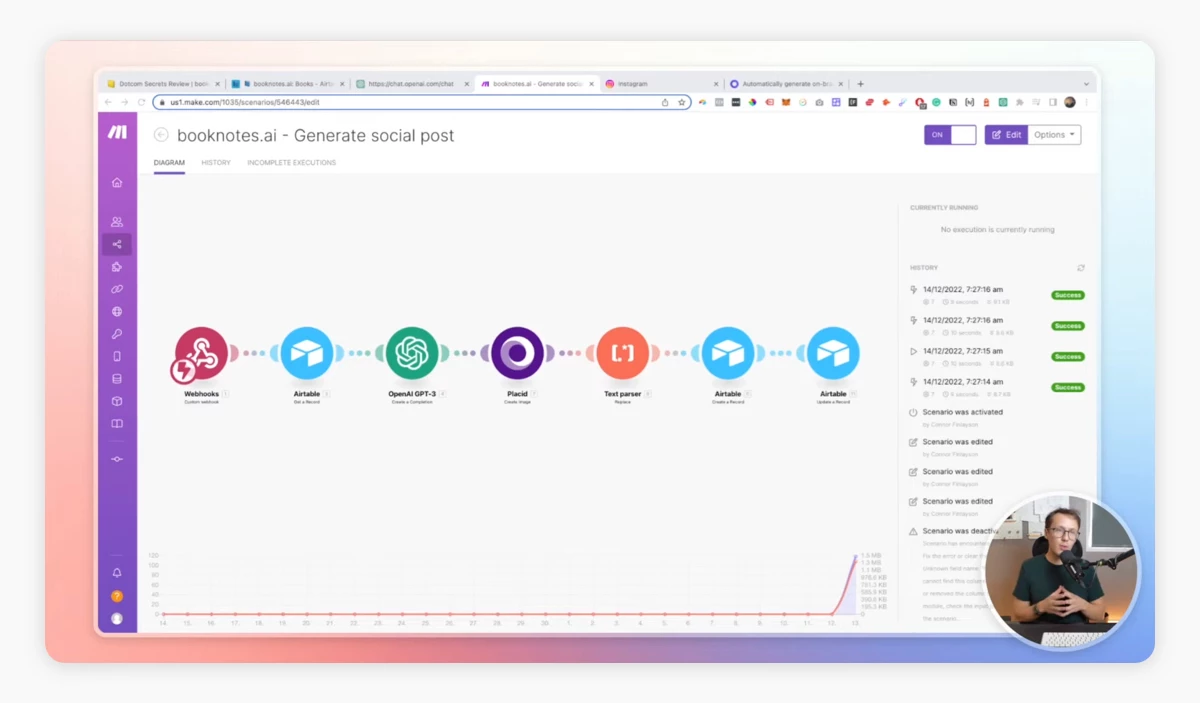Switch to booknotes.ai Books Airtable browser tab
1200x703 pixels.
tap(286, 84)
